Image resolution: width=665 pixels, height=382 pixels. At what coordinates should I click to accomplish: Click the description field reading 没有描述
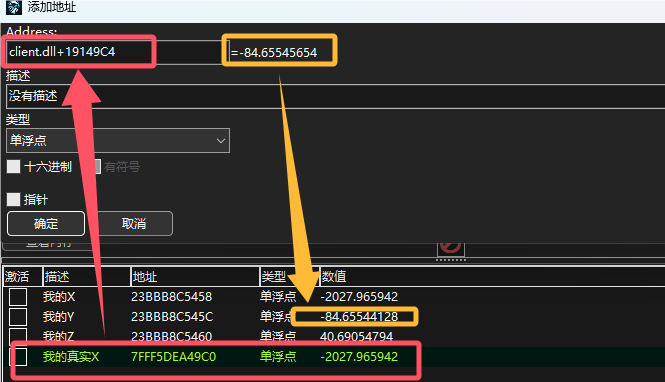pos(335,96)
